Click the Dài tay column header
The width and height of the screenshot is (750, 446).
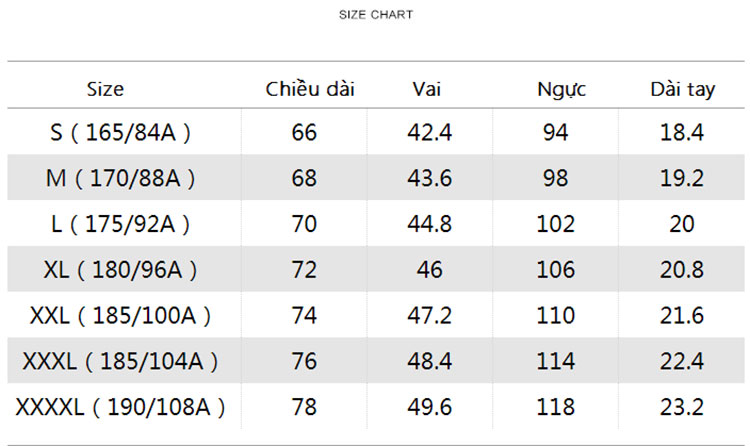point(683,89)
